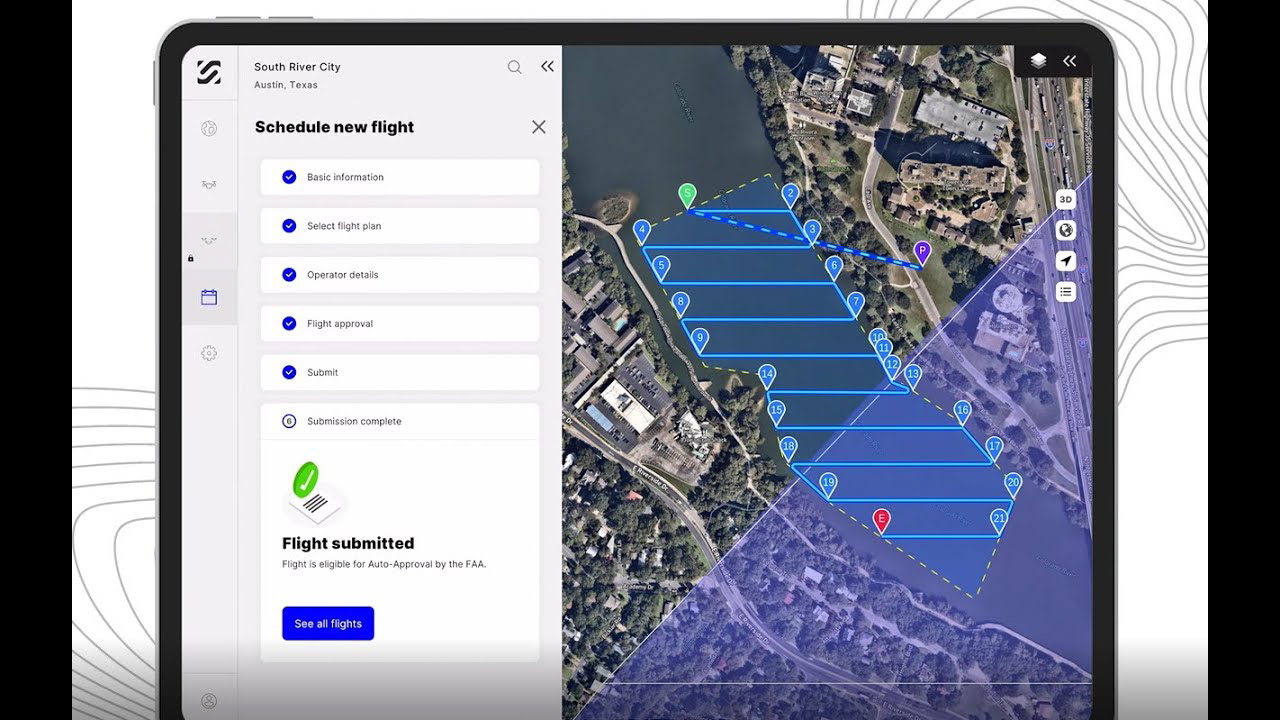
Task: Select waypoint 3 on the map
Action: [812, 231]
